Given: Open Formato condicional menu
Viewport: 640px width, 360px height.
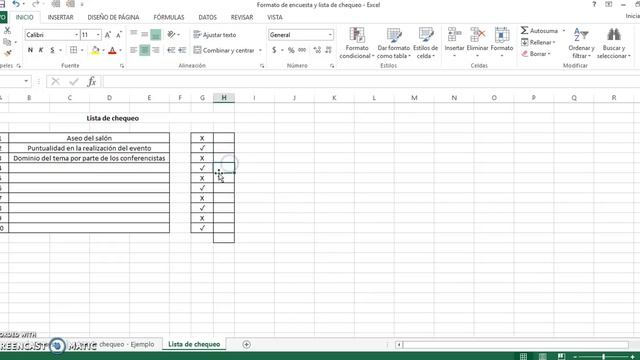Looking at the screenshot, I should point(357,43).
